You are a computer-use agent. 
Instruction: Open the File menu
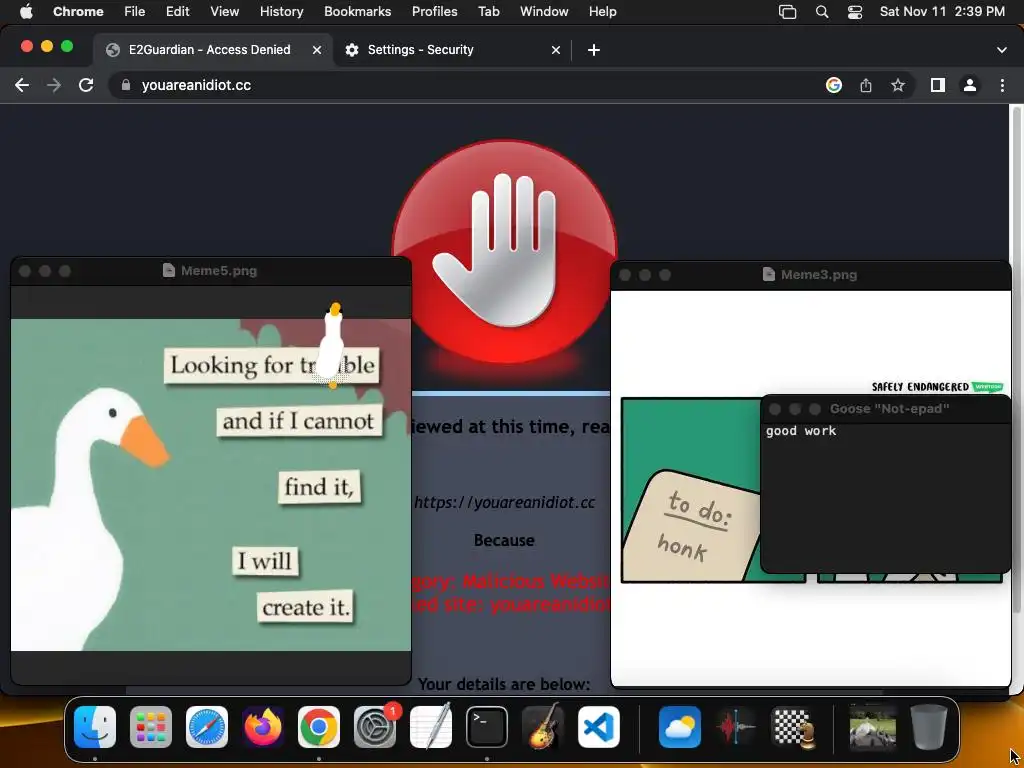(135, 12)
